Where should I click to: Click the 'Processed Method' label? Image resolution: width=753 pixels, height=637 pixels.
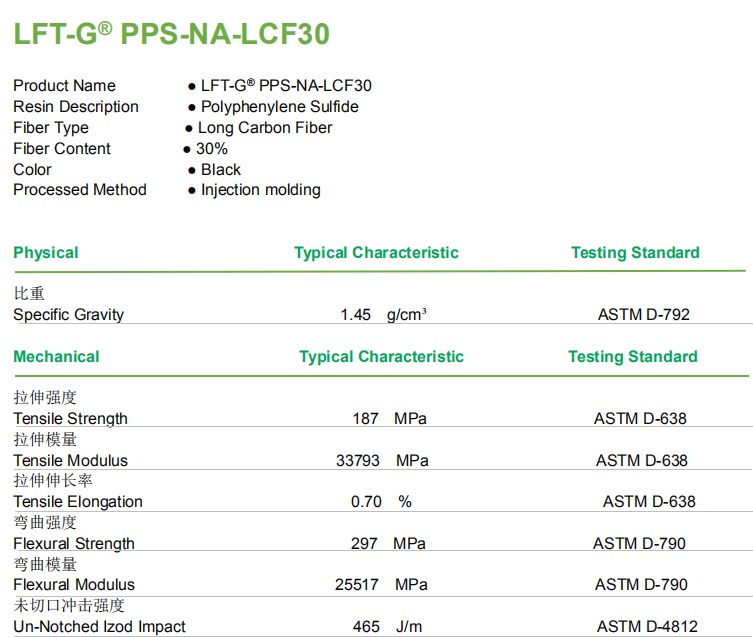click(80, 190)
